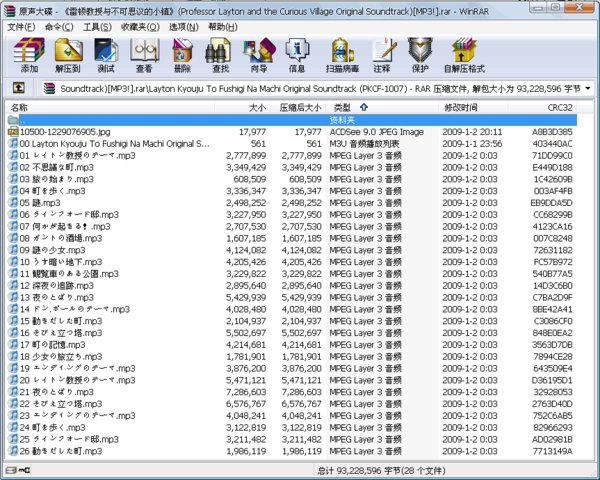Open the Tools (工具) menu
The image size is (600, 480).
tap(97, 27)
